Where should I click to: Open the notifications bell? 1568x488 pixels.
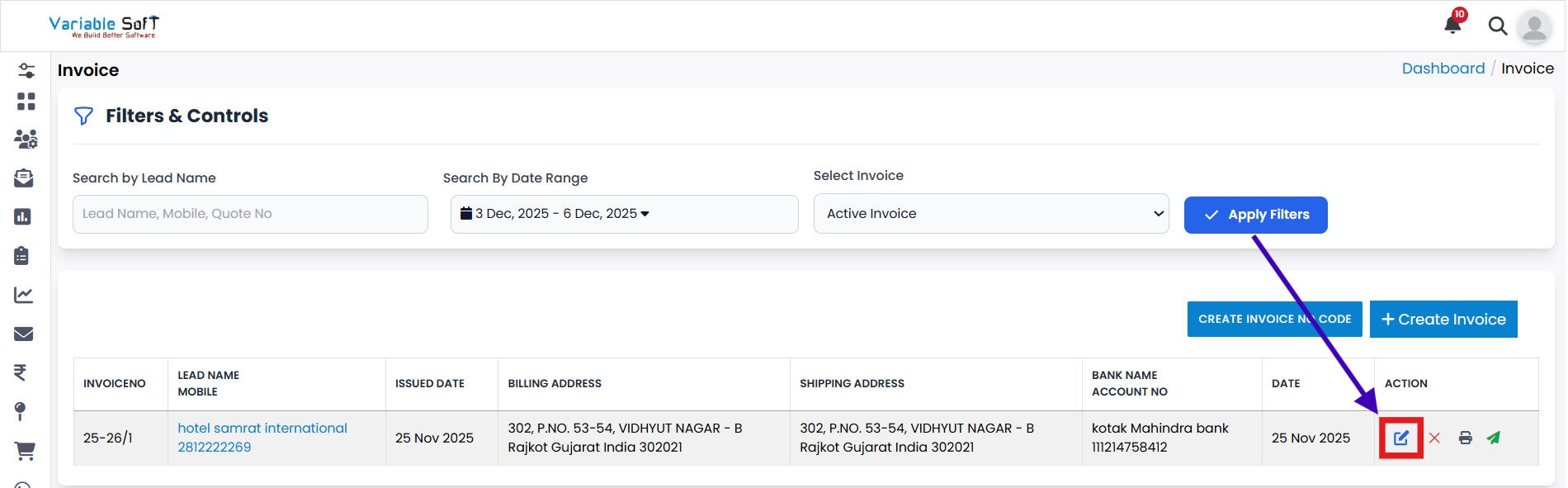point(1452,25)
